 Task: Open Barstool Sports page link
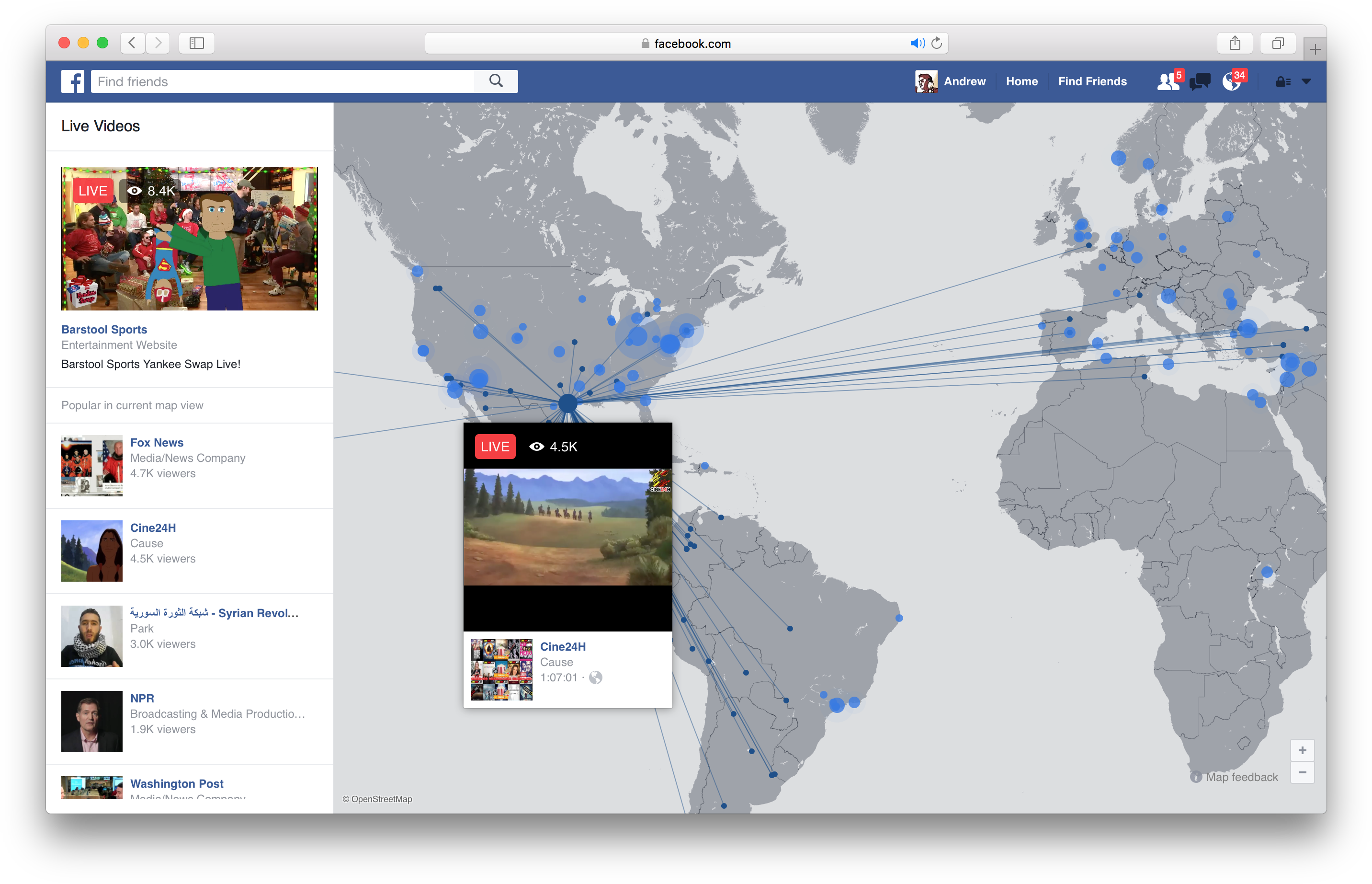point(104,330)
